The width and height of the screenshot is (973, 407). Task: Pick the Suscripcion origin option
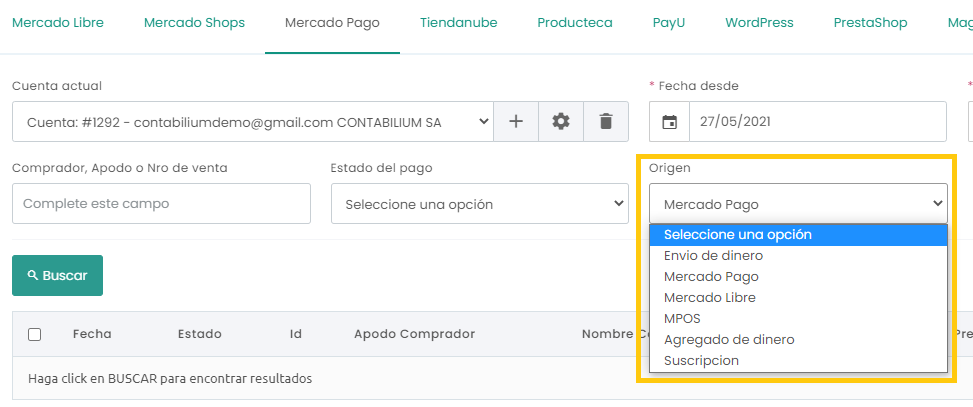(799, 360)
